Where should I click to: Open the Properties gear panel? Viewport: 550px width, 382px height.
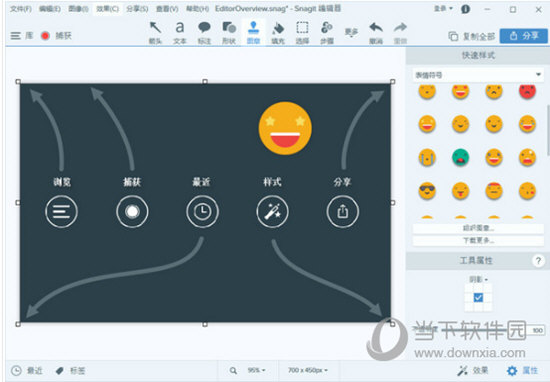522,370
